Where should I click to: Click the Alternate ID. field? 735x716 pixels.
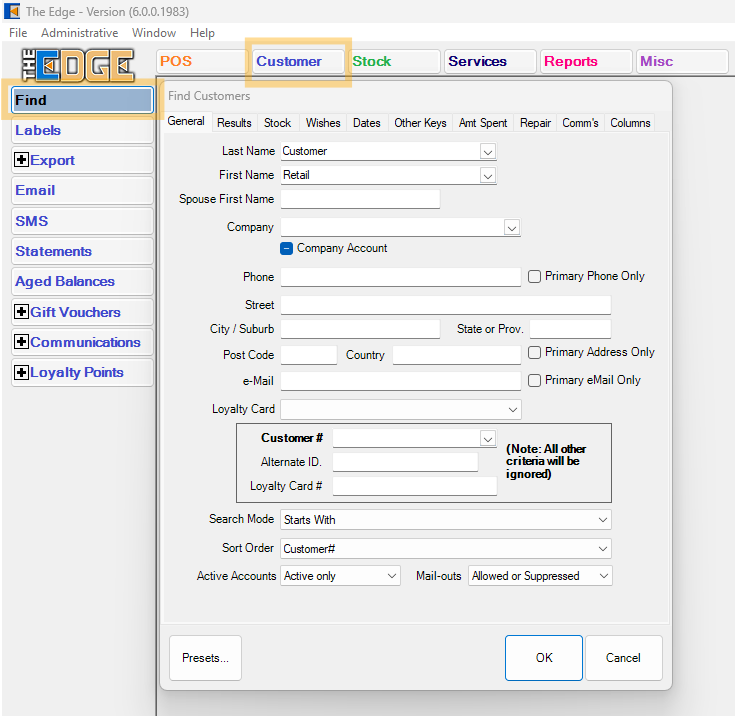405,462
